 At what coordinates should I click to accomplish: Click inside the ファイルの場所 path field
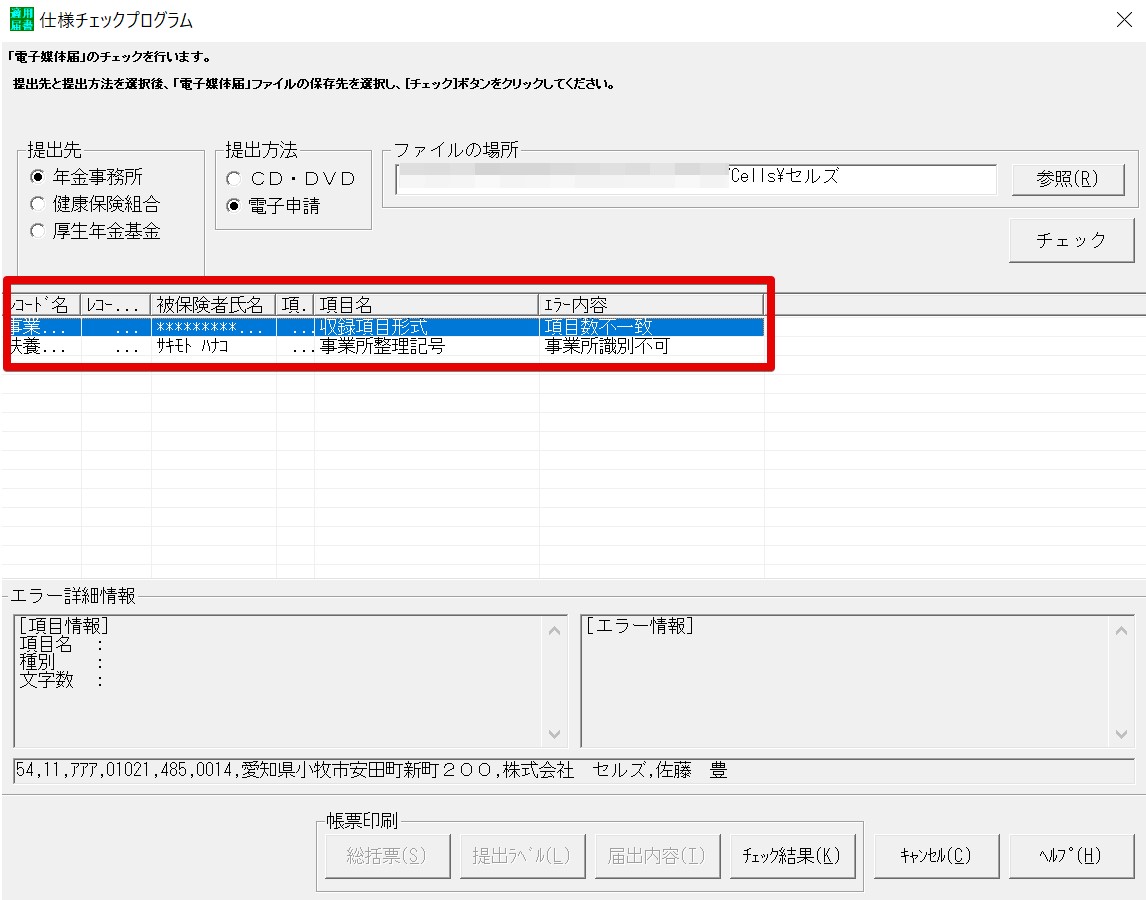[x=690, y=179]
